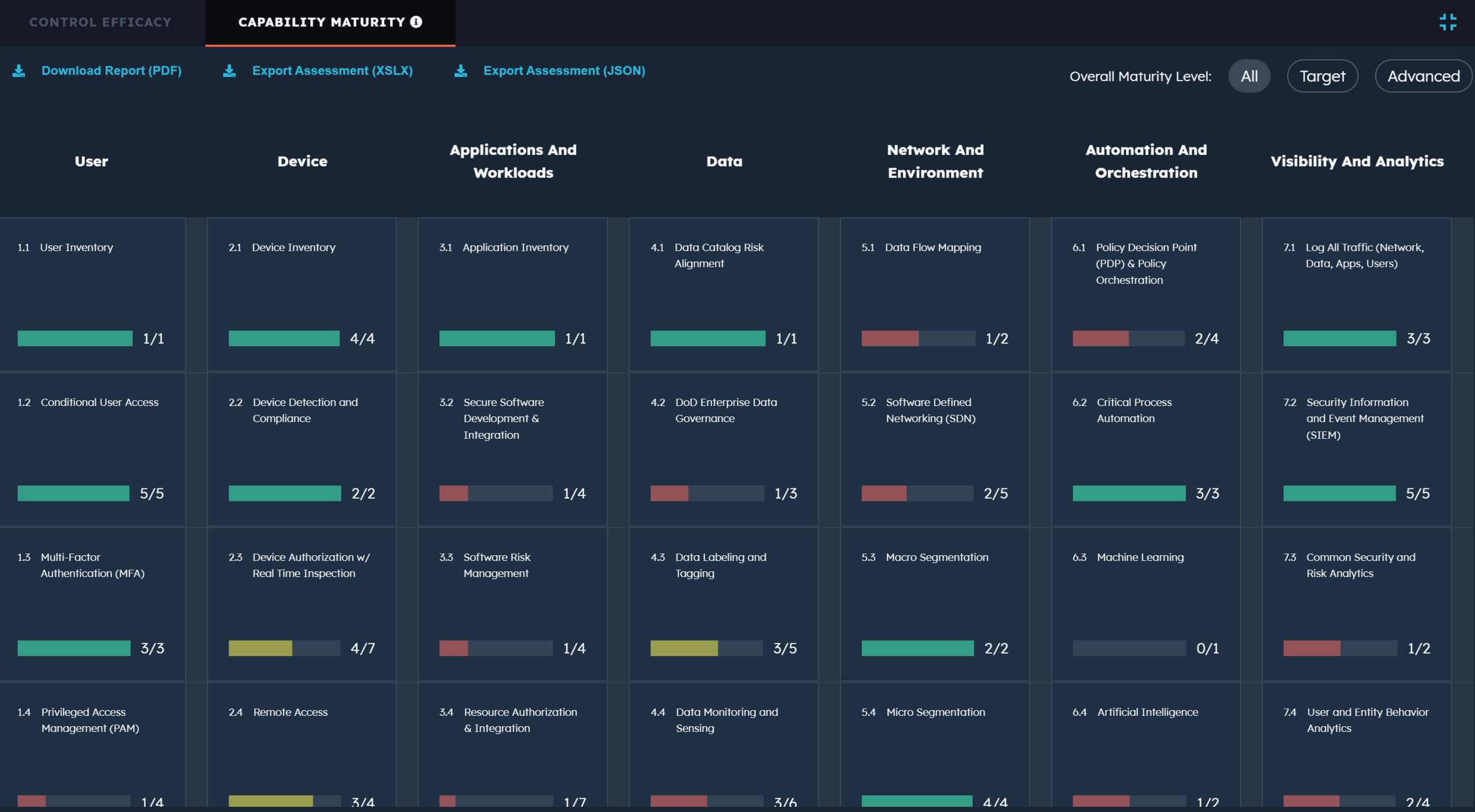The image size is (1475, 812).
Task: Switch to the Control Efficacy tab
Action: pyautogui.click(x=101, y=22)
